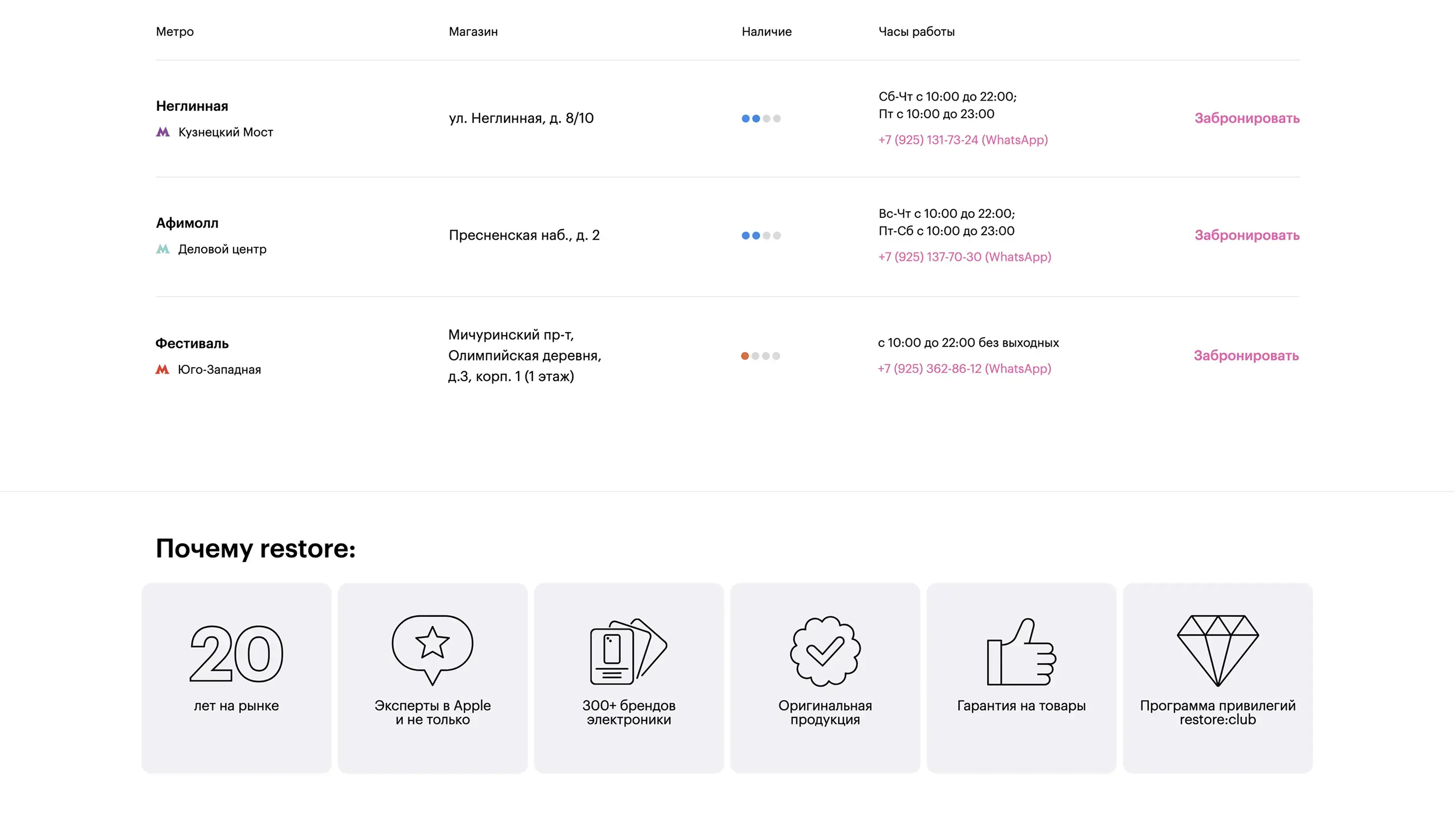Screen dimensions: 1456x819
Task: Call Афимолл at +7 (925) 137-70-30
Action: pyautogui.click(x=964, y=257)
